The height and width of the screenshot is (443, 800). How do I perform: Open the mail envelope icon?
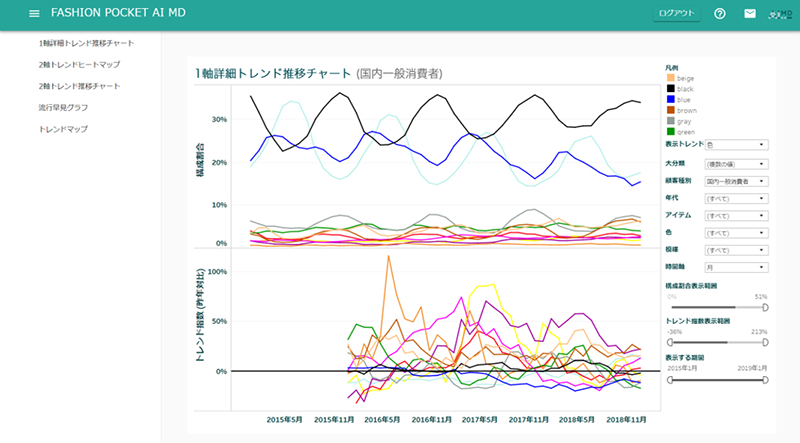(x=750, y=13)
